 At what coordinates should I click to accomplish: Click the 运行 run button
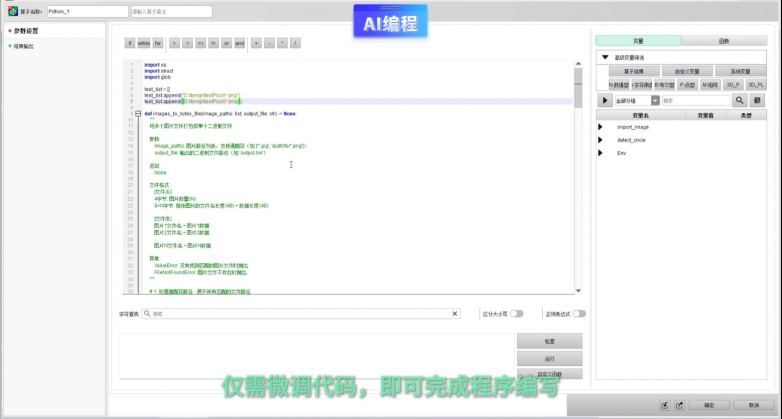pos(549,358)
